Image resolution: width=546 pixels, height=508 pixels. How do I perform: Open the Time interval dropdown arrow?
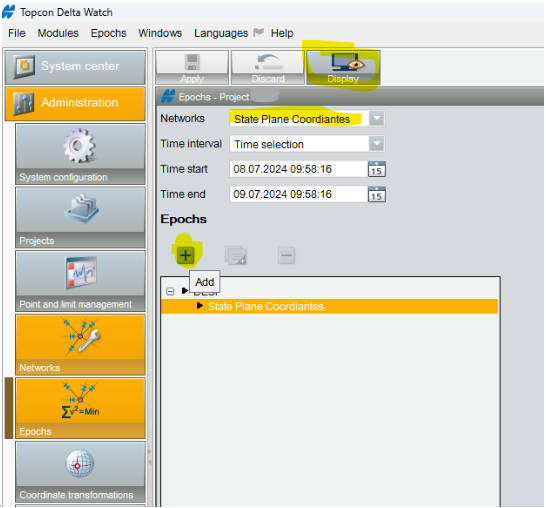[376, 143]
